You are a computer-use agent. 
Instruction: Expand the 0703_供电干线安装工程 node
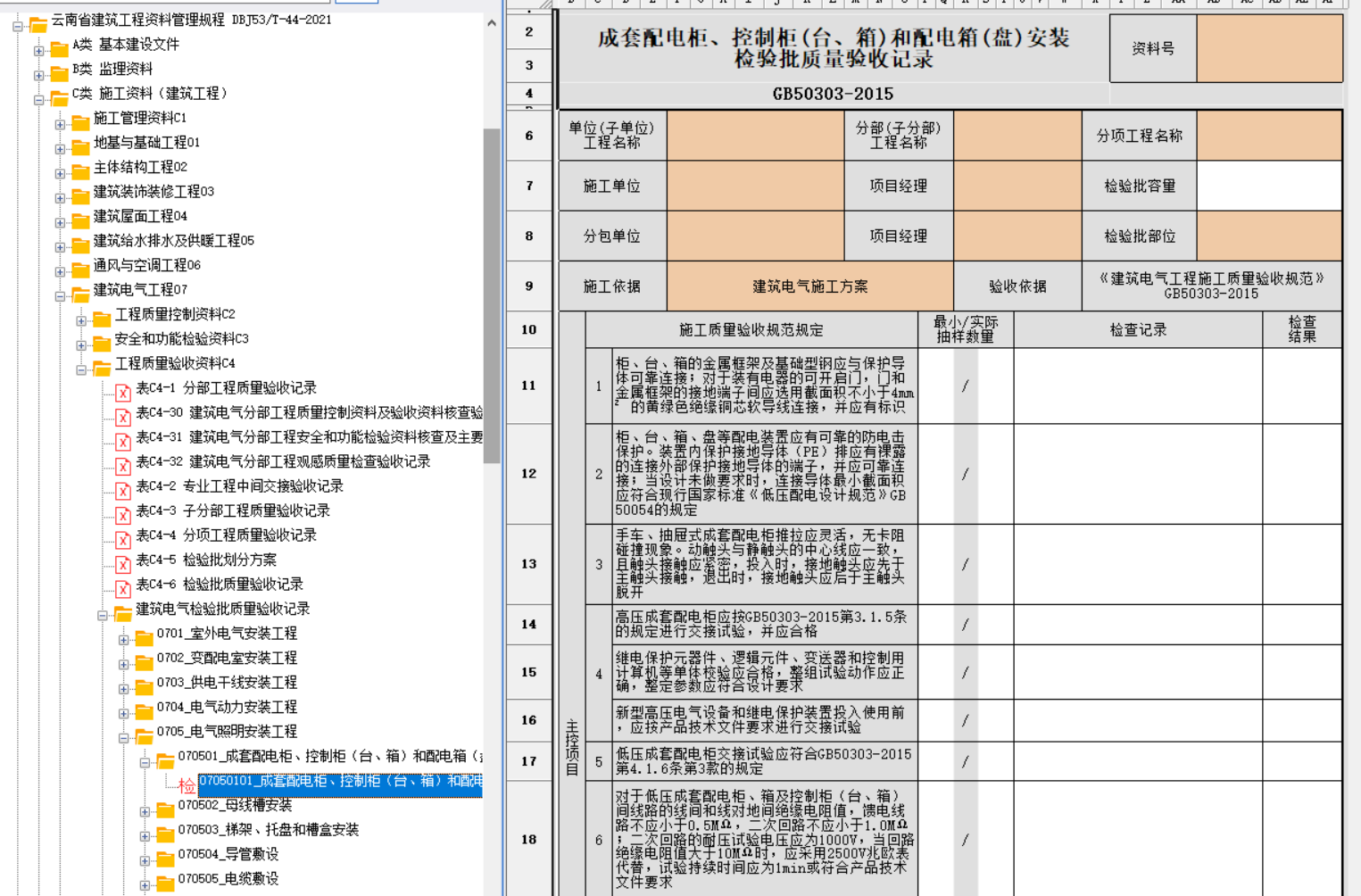click(x=123, y=689)
